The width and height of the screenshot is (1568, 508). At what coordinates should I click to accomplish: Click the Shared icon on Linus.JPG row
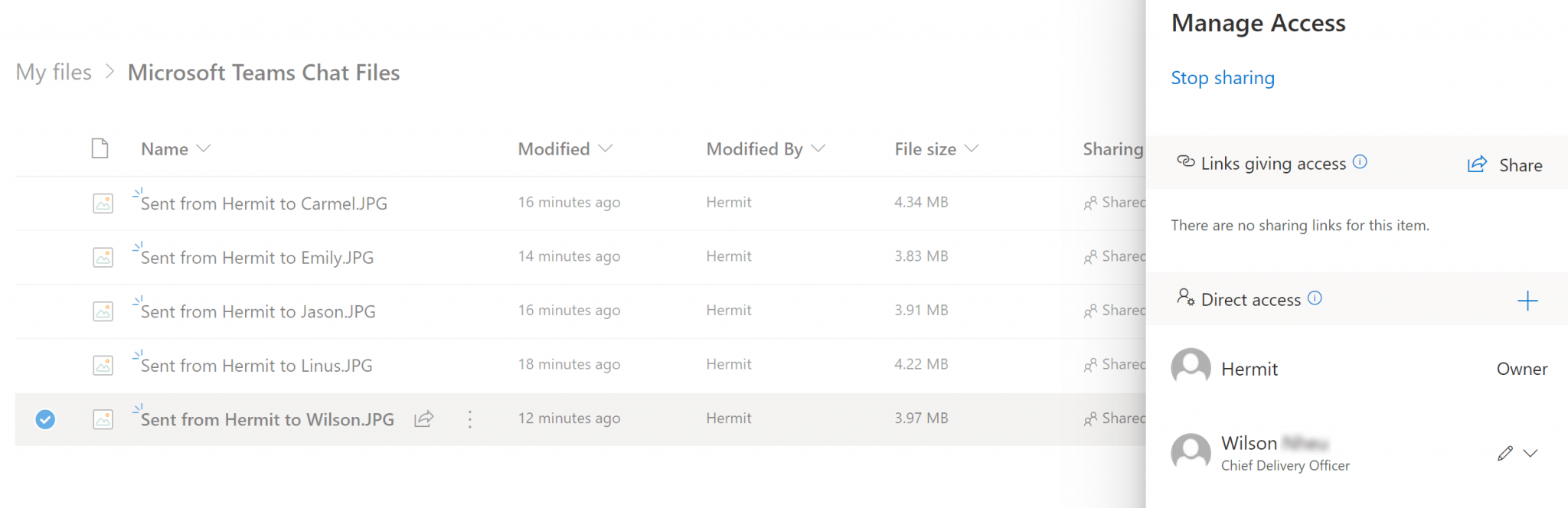tap(1091, 364)
